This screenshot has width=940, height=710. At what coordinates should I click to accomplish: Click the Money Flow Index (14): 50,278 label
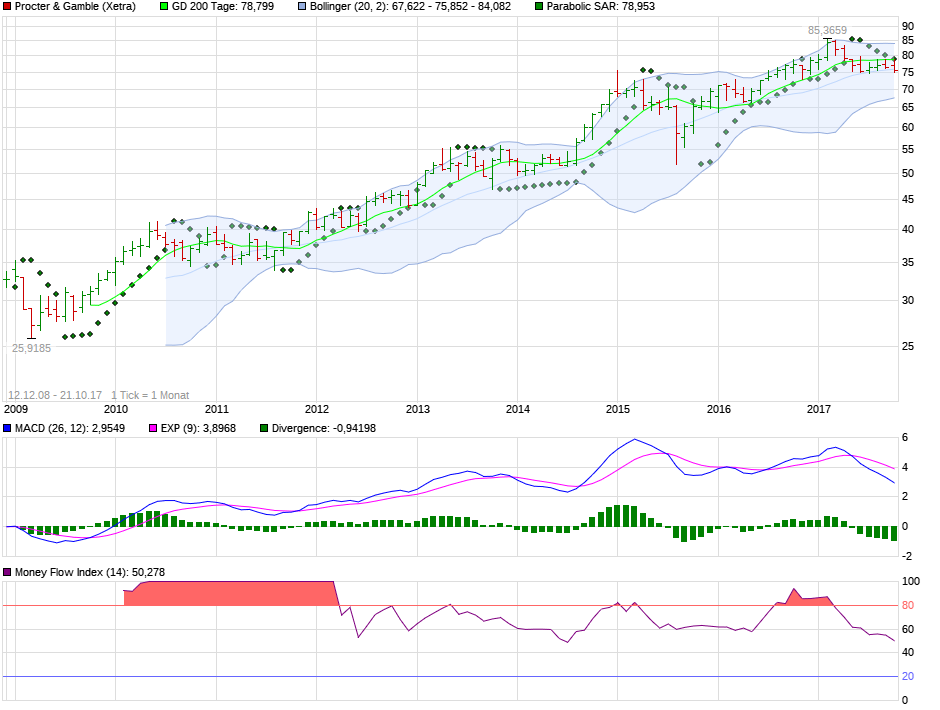90,572
